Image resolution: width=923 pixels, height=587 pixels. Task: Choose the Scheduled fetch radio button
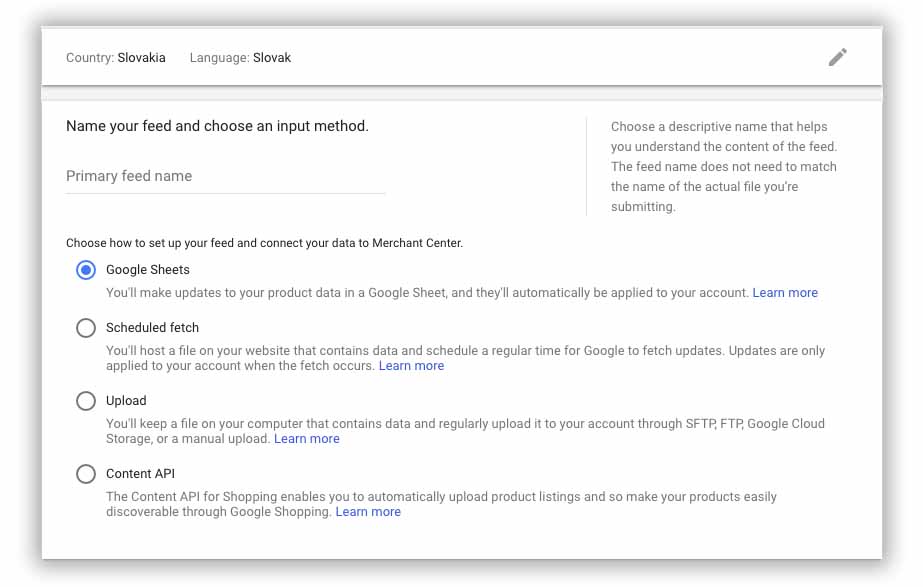(x=86, y=328)
